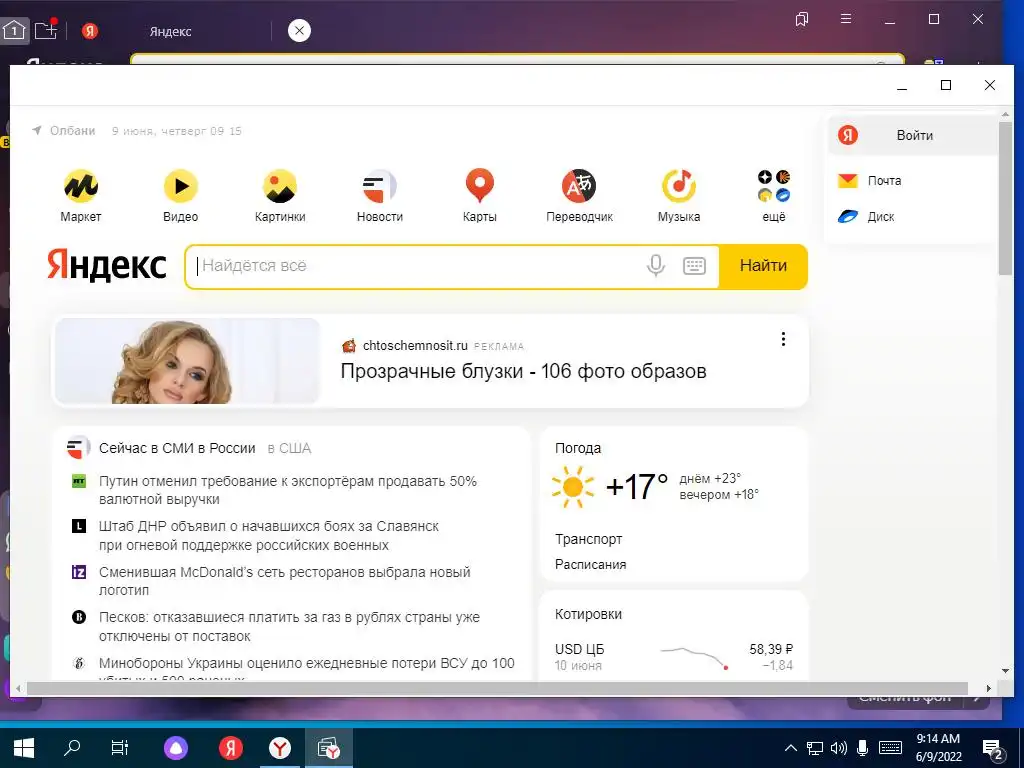
Task: Open network status icon in system tray
Action: [814, 748]
